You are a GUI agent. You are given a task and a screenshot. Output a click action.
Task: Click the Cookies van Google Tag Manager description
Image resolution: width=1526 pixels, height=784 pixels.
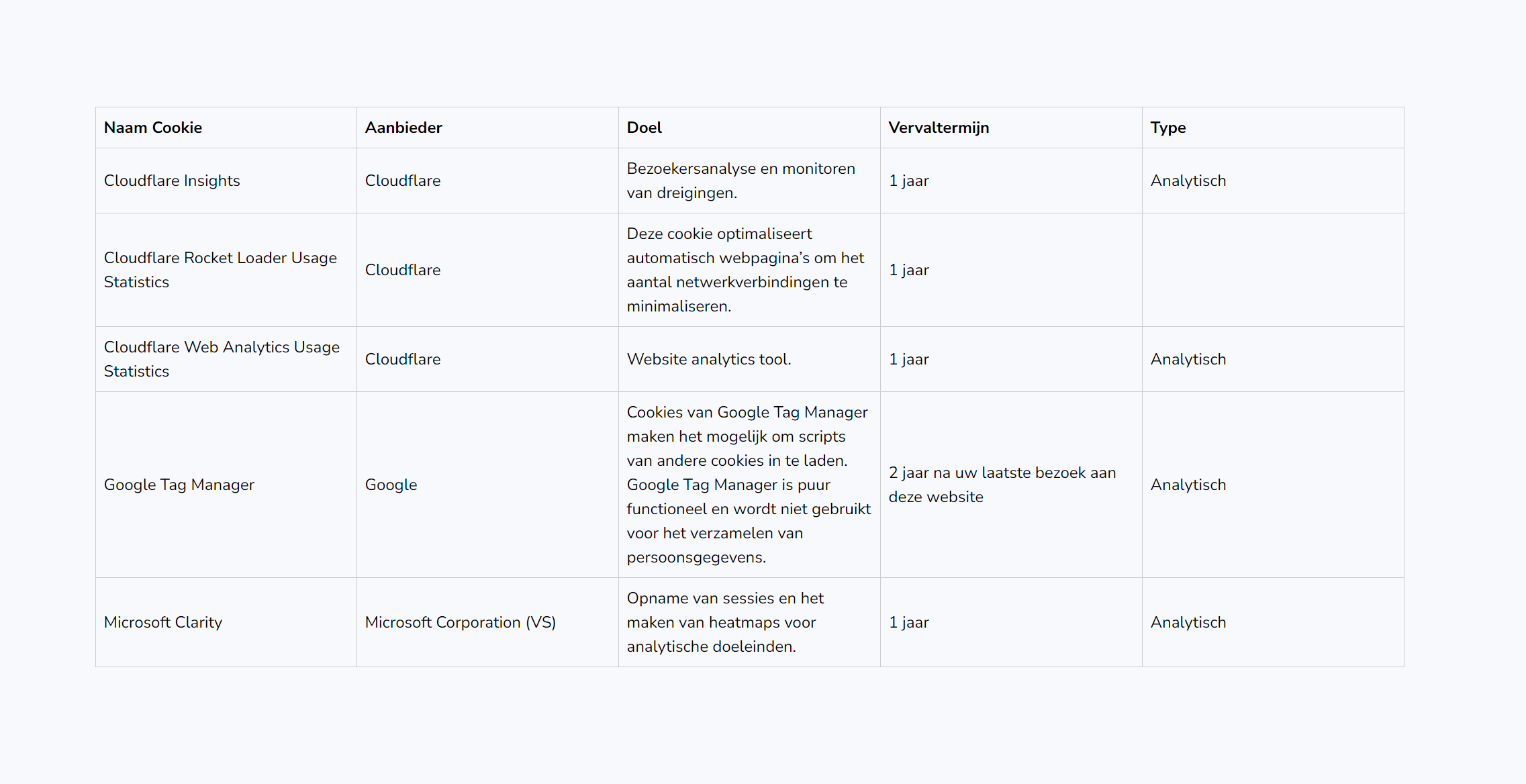(749, 485)
